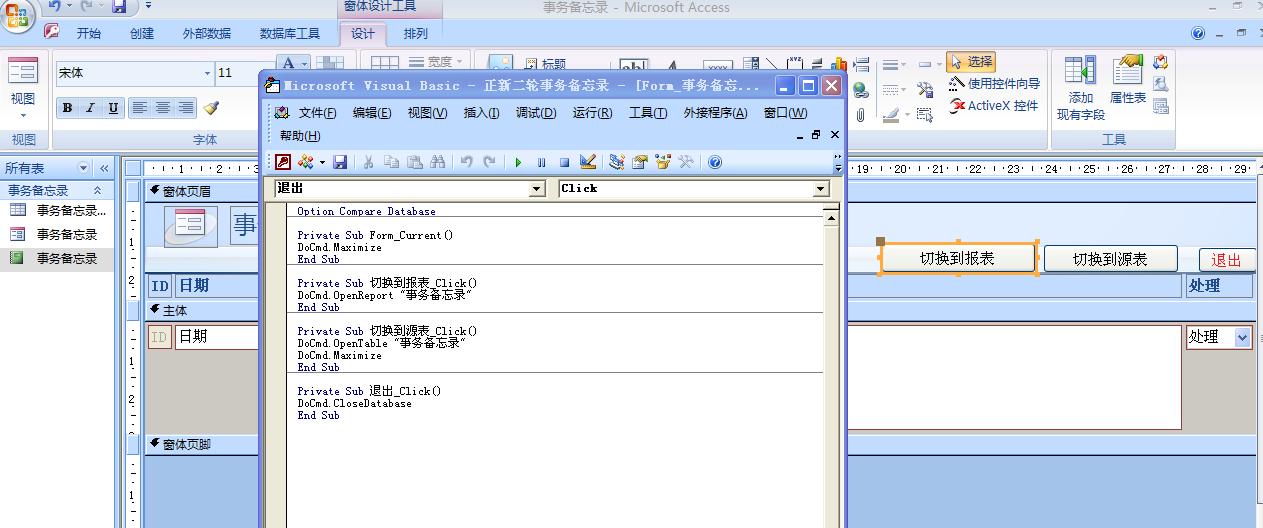
Task: Click code window vertical scrollbar up arrow
Action: [x=831, y=216]
